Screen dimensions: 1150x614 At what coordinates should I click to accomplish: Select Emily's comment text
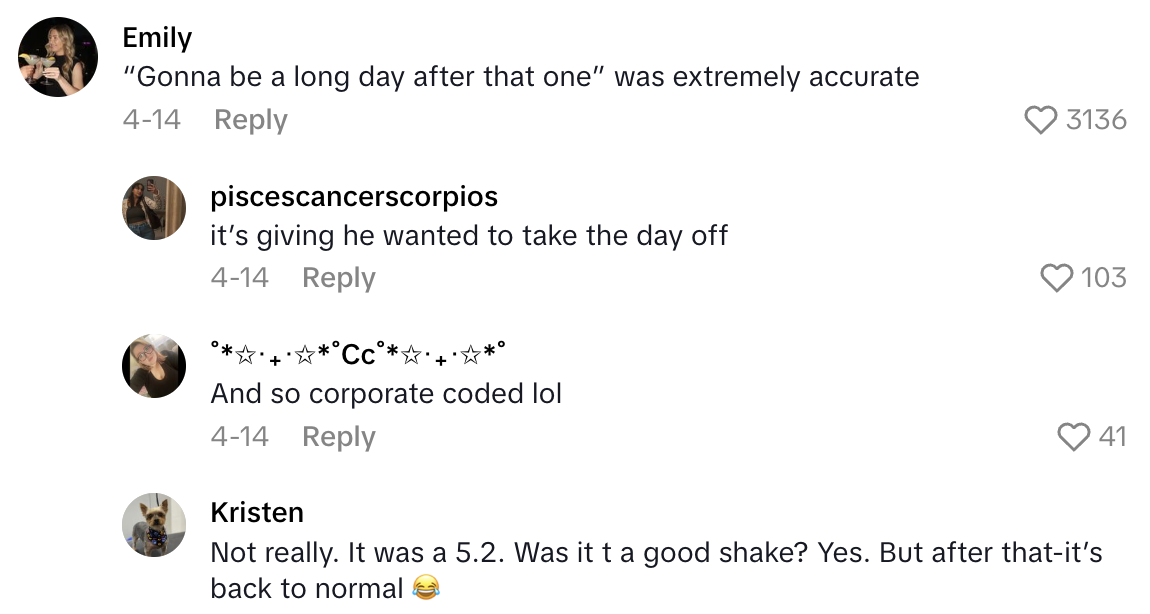tap(520, 77)
